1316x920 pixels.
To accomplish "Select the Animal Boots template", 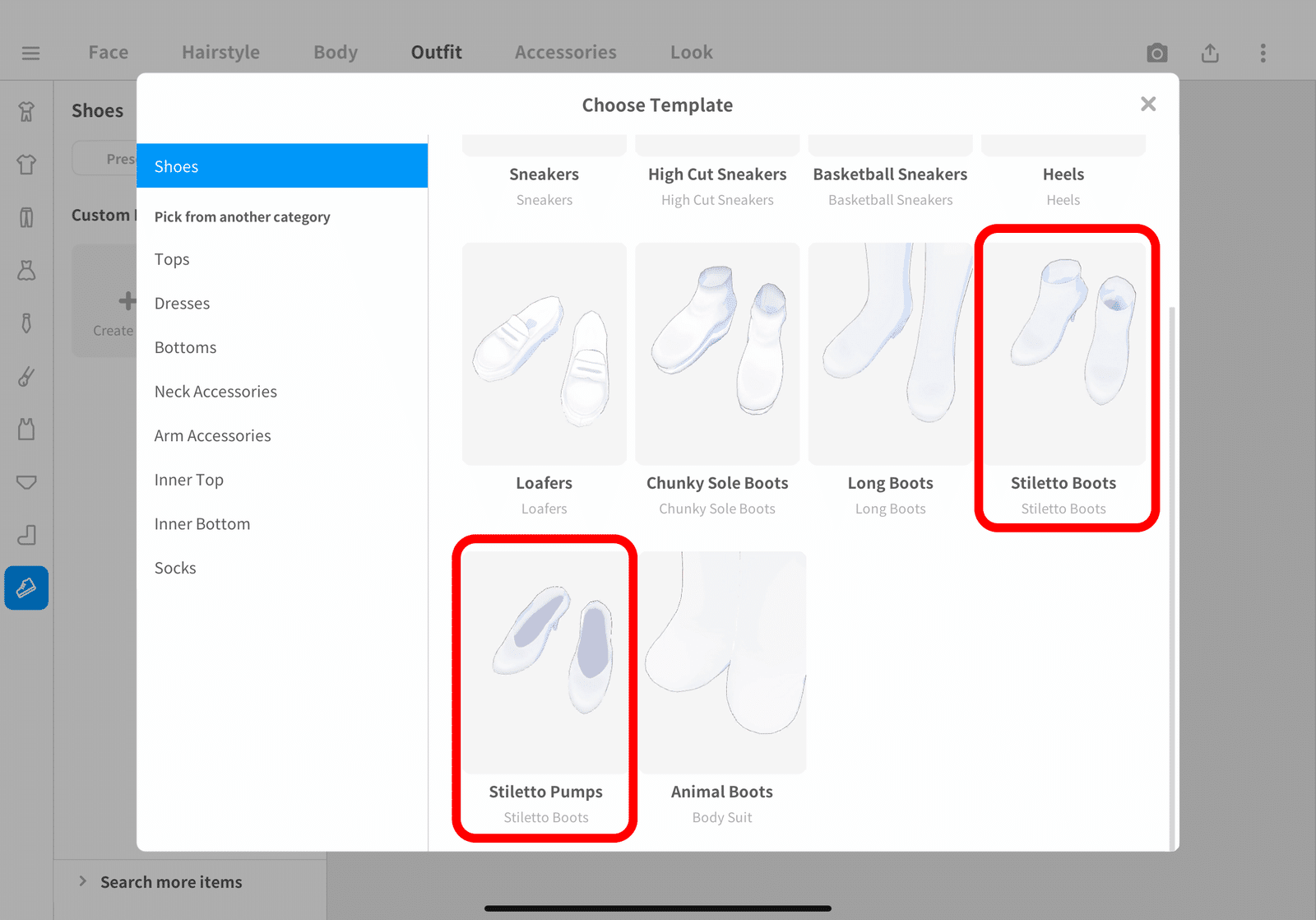I will tap(722, 662).
